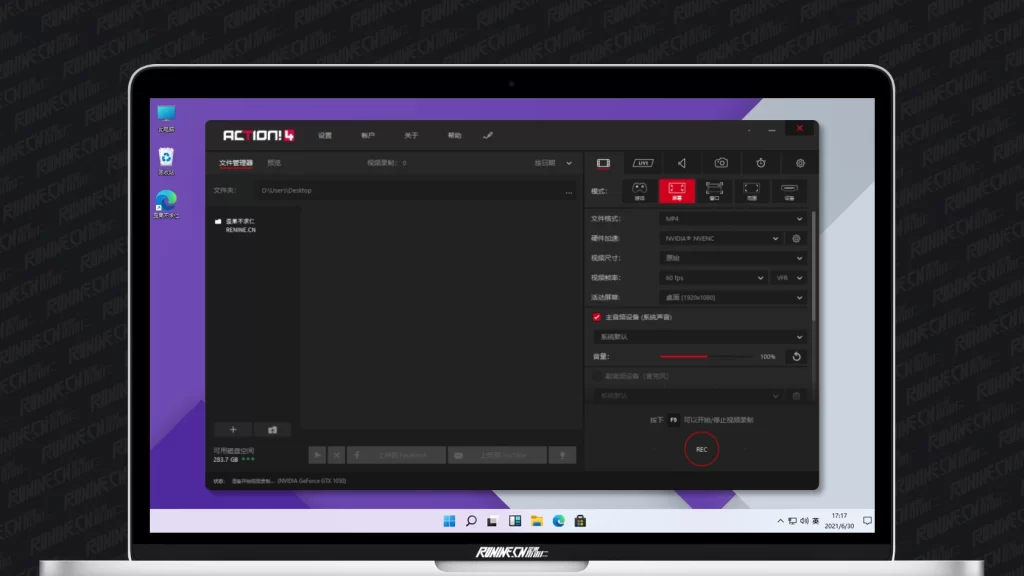Expand the MP4 file format dropdown
Viewport: 1024px width, 576px height.
pyautogui.click(x=732, y=218)
